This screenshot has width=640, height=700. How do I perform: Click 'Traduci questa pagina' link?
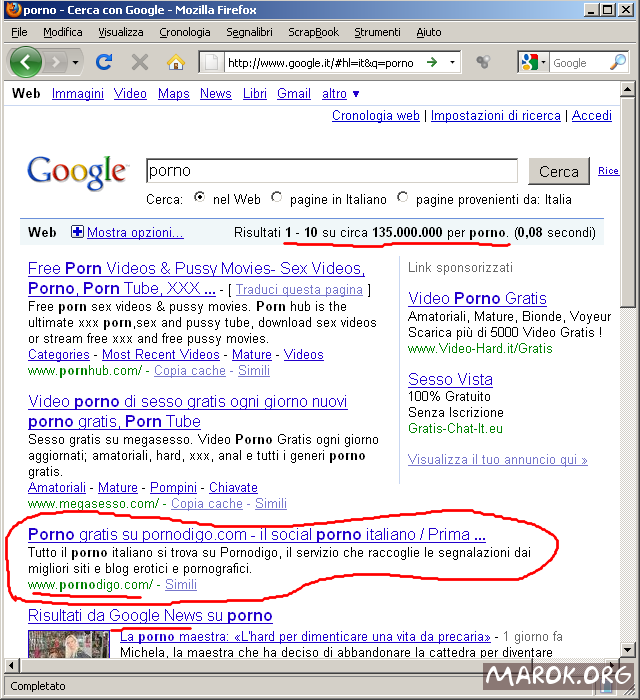click(x=299, y=289)
